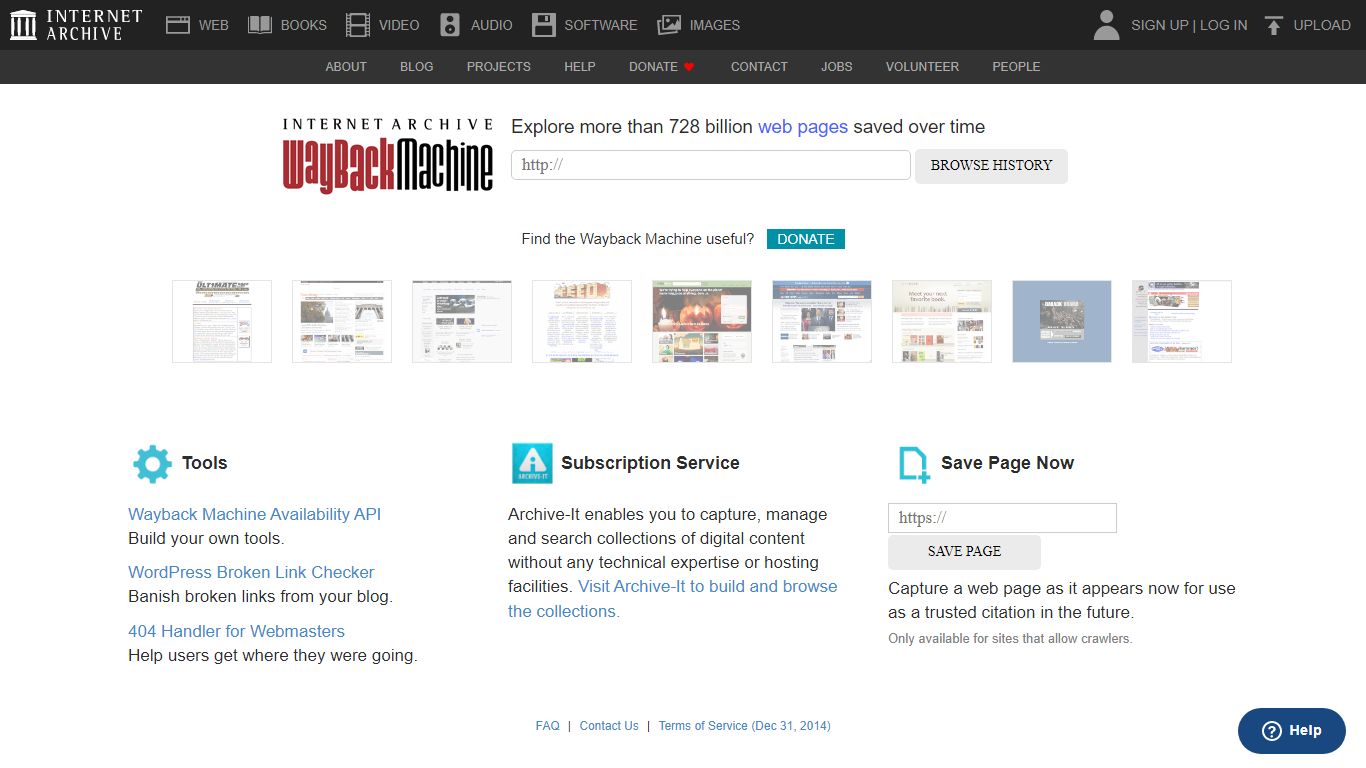Click the Save Page Now document icon

[913, 465]
